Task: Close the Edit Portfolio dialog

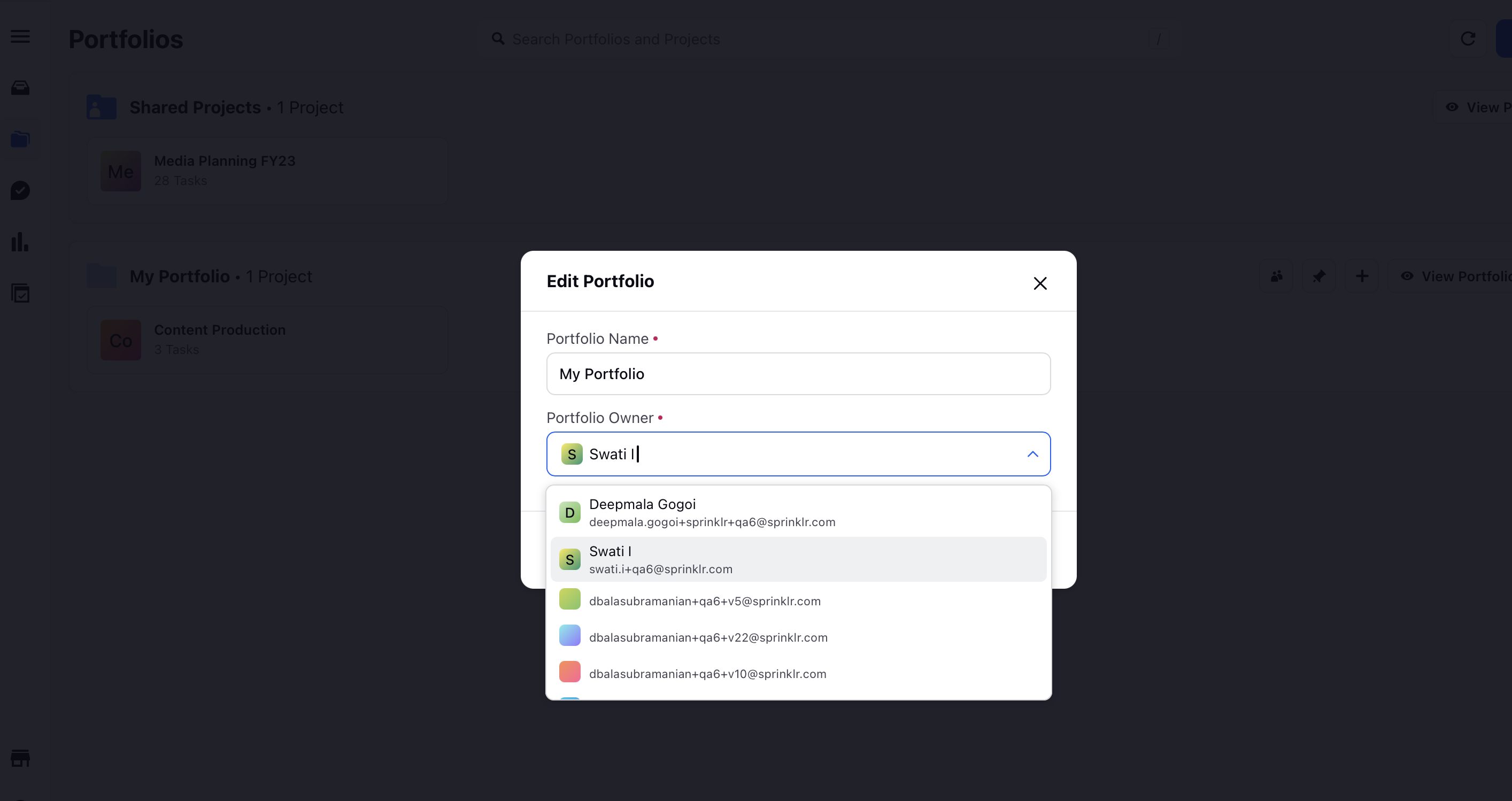Action: (x=1040, y=283)
